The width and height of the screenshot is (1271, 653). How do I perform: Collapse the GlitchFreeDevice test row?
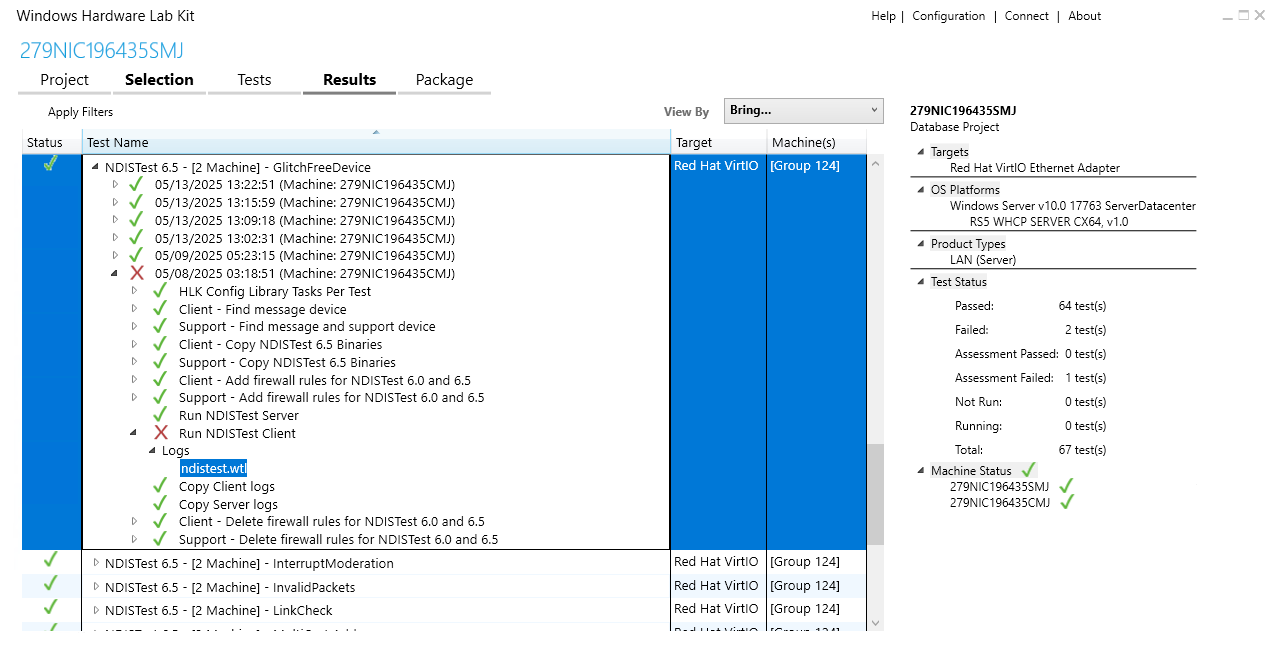[x=95, y=168]
